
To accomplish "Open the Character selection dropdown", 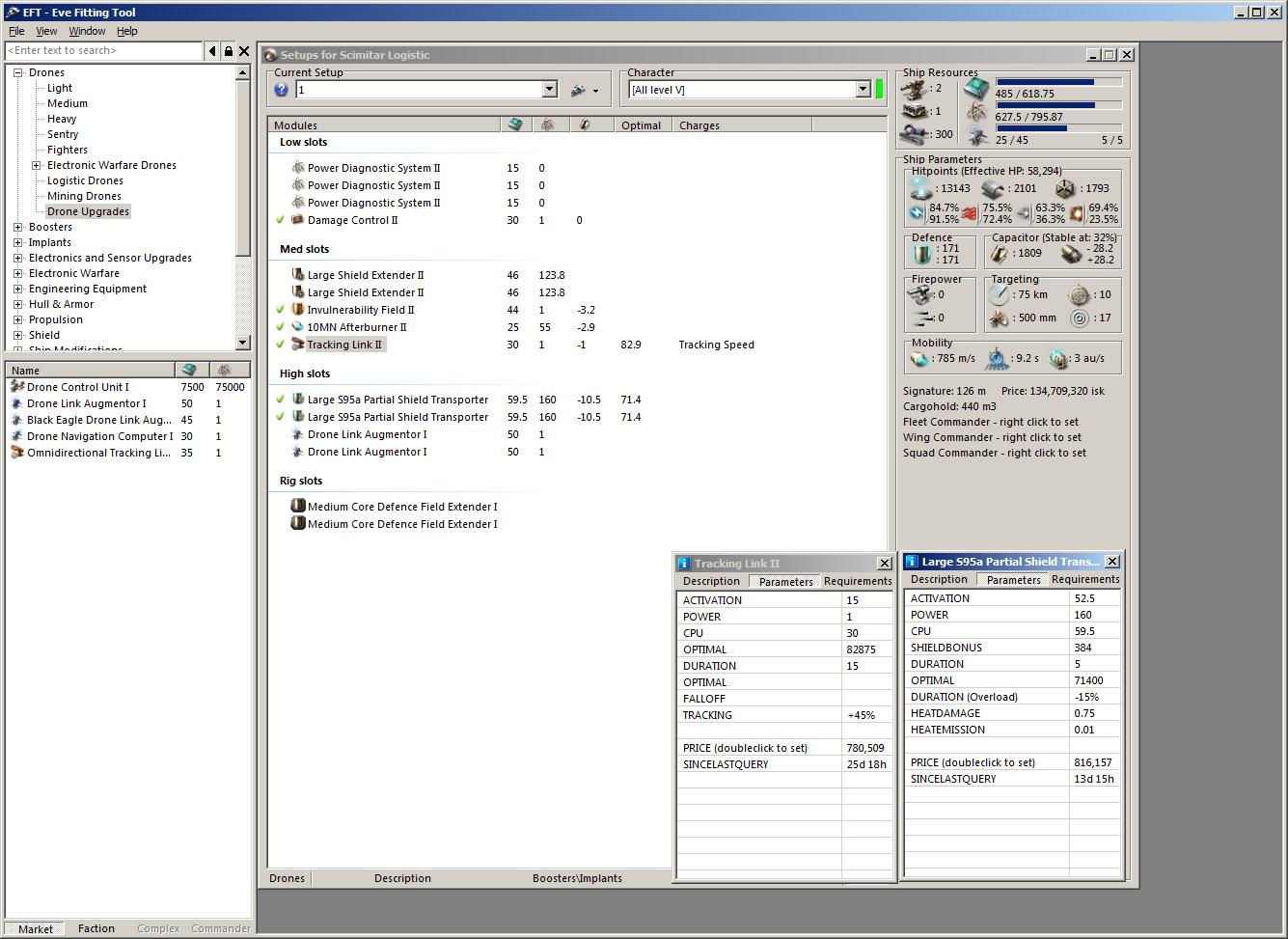I will tap(863, 90).
